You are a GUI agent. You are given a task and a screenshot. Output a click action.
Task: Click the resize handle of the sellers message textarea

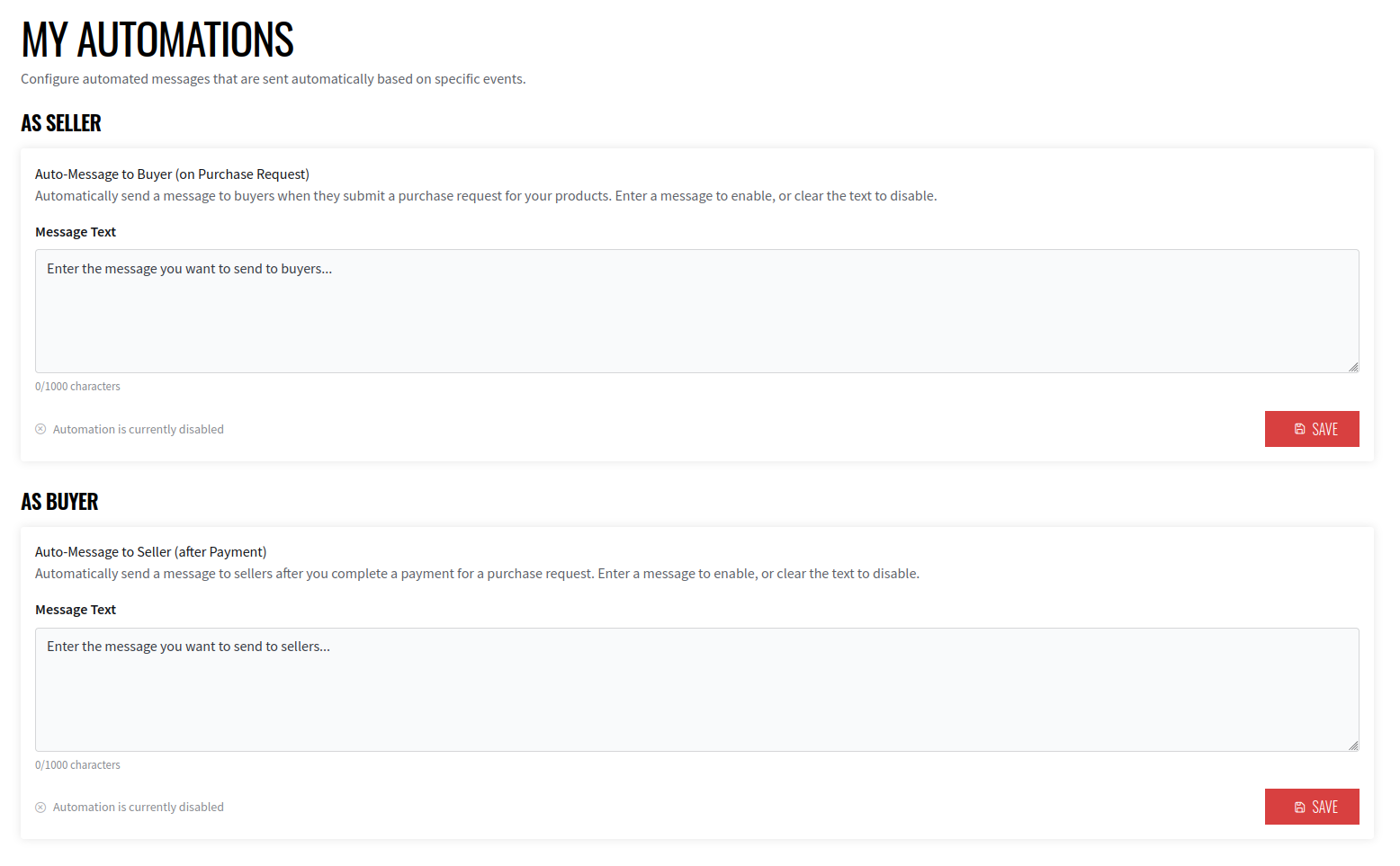pos(1352,745)
